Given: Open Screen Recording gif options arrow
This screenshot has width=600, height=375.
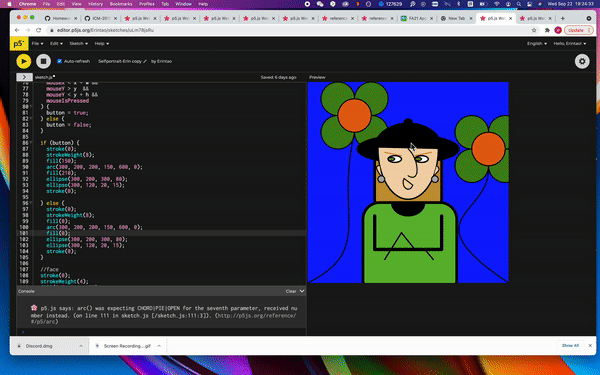Looking at the screenshot, I should click(x=159, y=346).
